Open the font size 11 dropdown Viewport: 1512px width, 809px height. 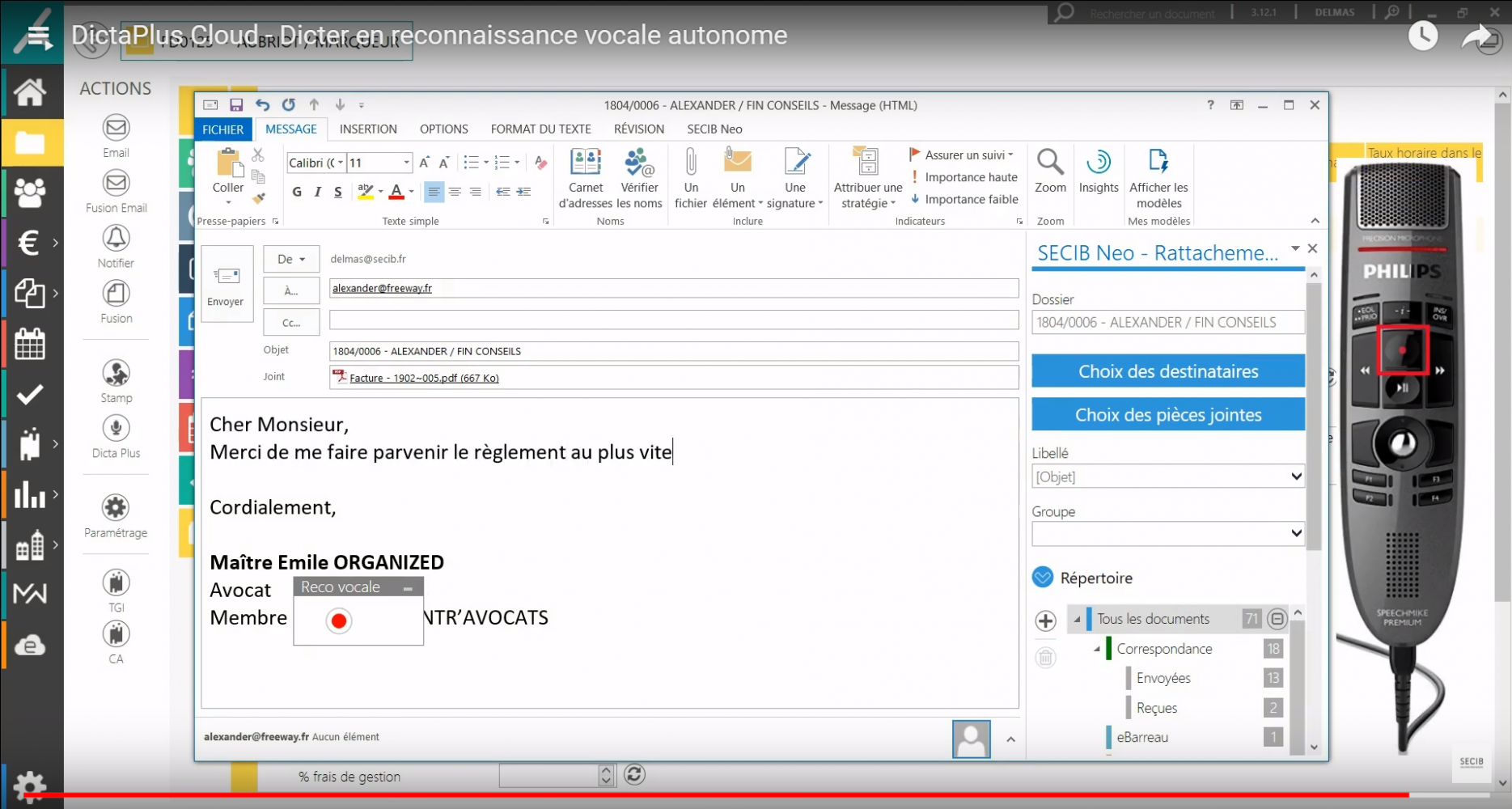[406, 163]
